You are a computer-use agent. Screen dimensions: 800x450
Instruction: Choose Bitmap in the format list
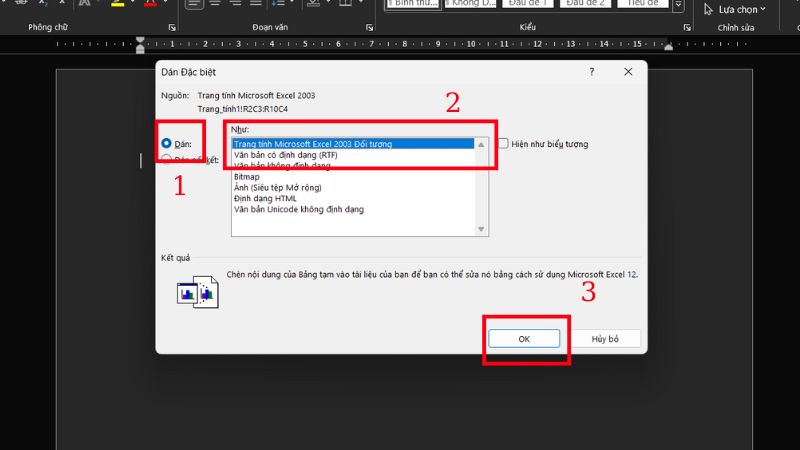click(x=353, y=177)
